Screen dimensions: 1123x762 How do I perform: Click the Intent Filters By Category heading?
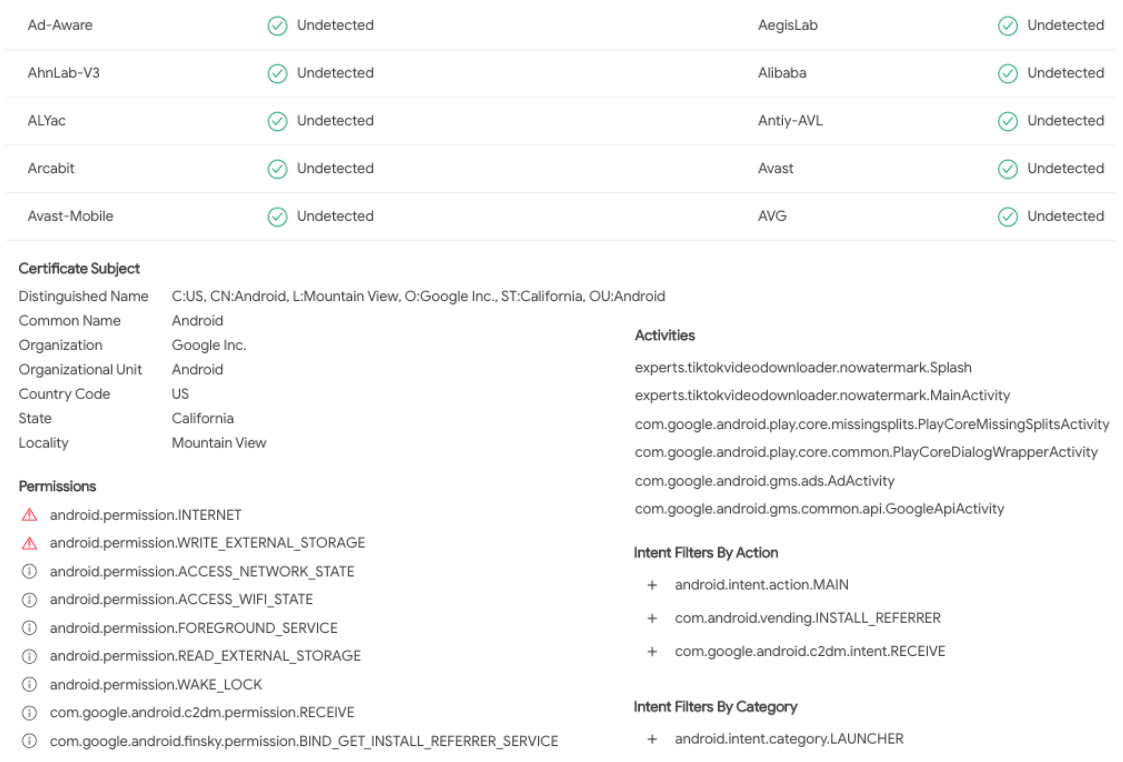click(715, 707)
